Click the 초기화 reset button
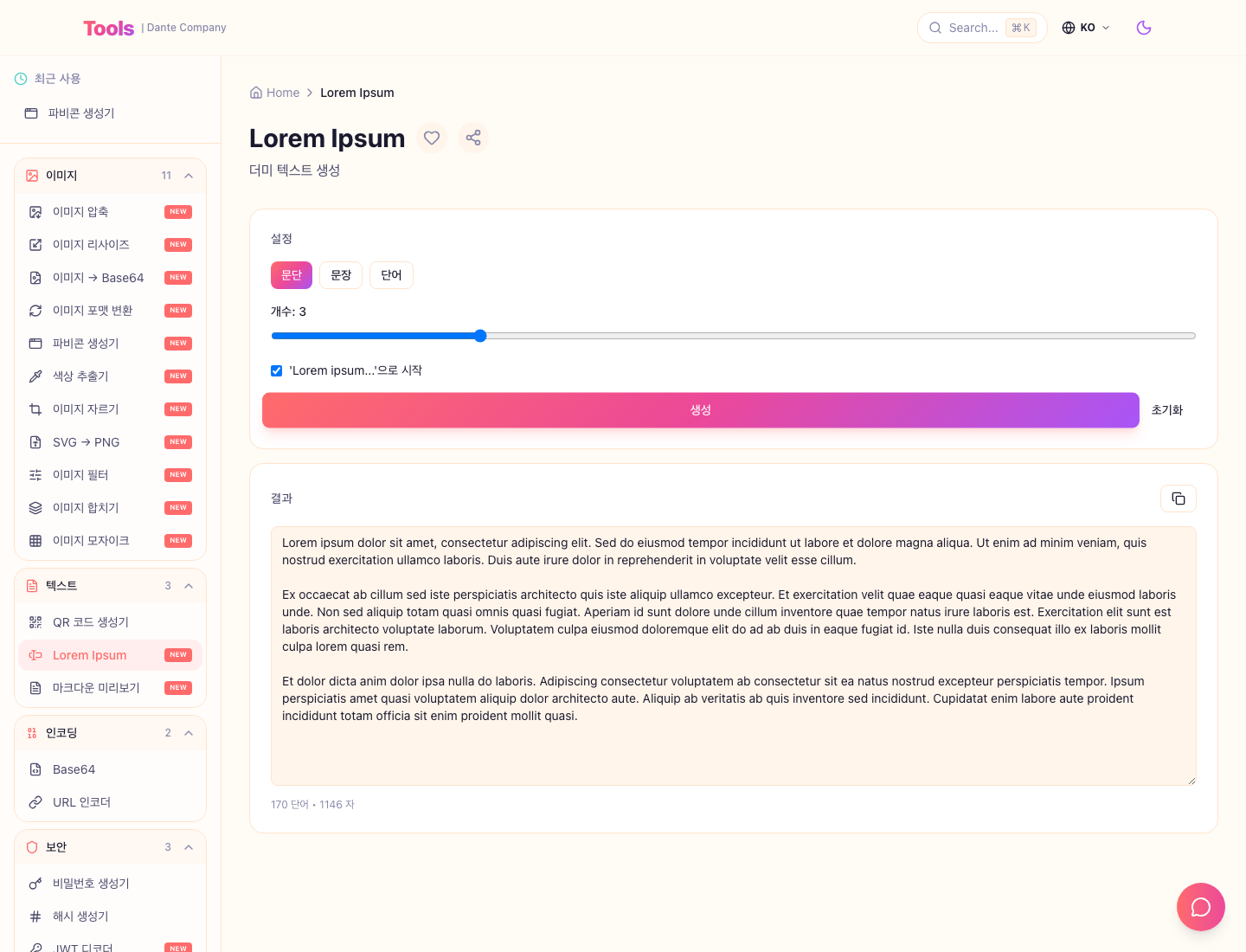Screen dimensions: 1246x952 point(1167,410)
